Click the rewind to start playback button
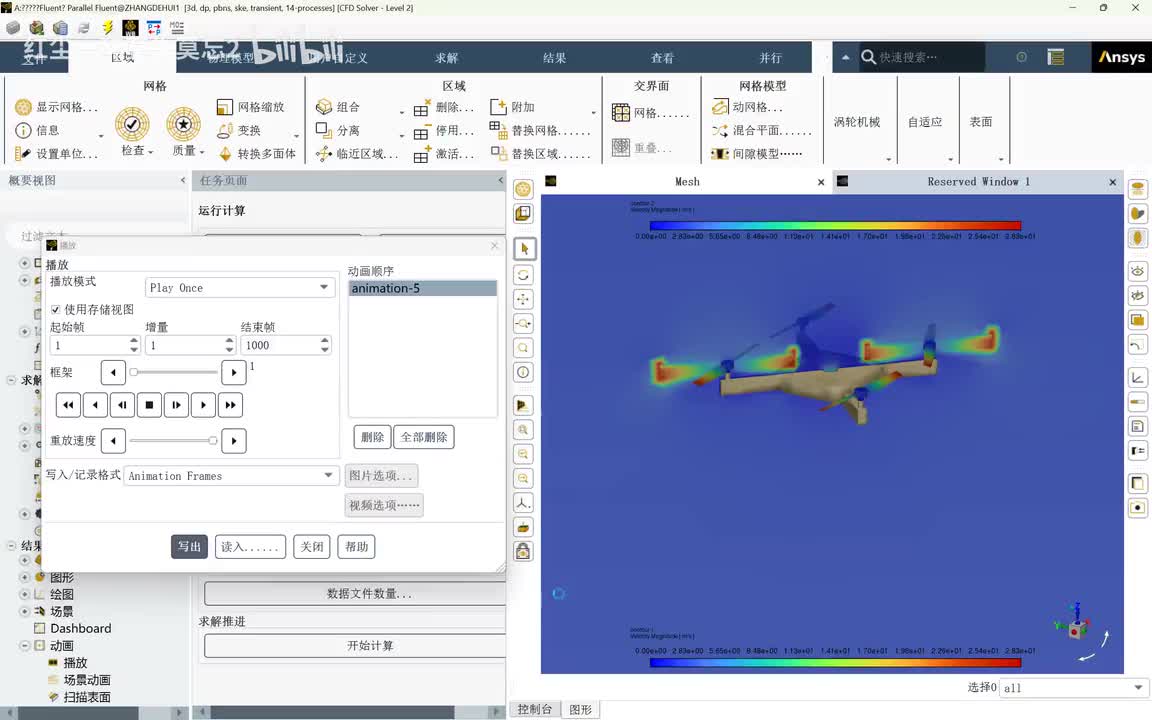 pos(68,405)
